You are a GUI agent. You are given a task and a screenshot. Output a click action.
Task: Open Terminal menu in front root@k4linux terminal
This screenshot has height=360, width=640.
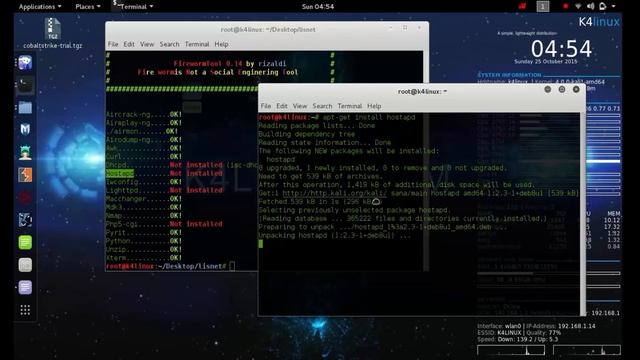(x=349, y=106)
